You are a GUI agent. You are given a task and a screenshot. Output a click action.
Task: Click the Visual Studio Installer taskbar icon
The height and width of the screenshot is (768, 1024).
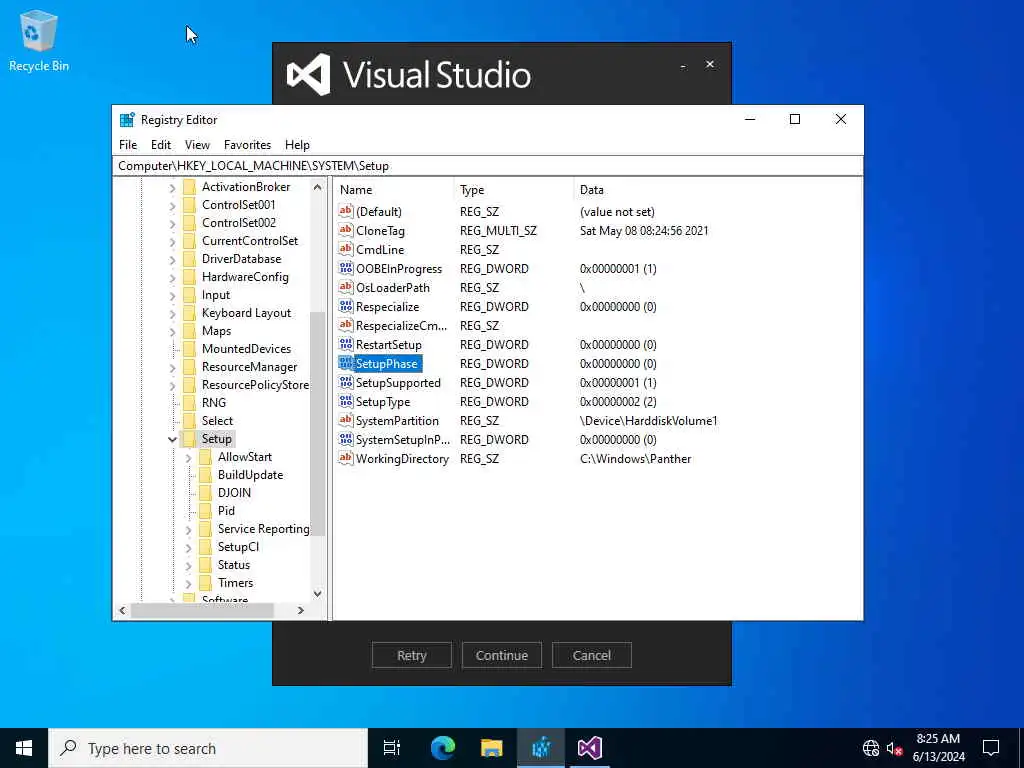[x=589, y=748]
